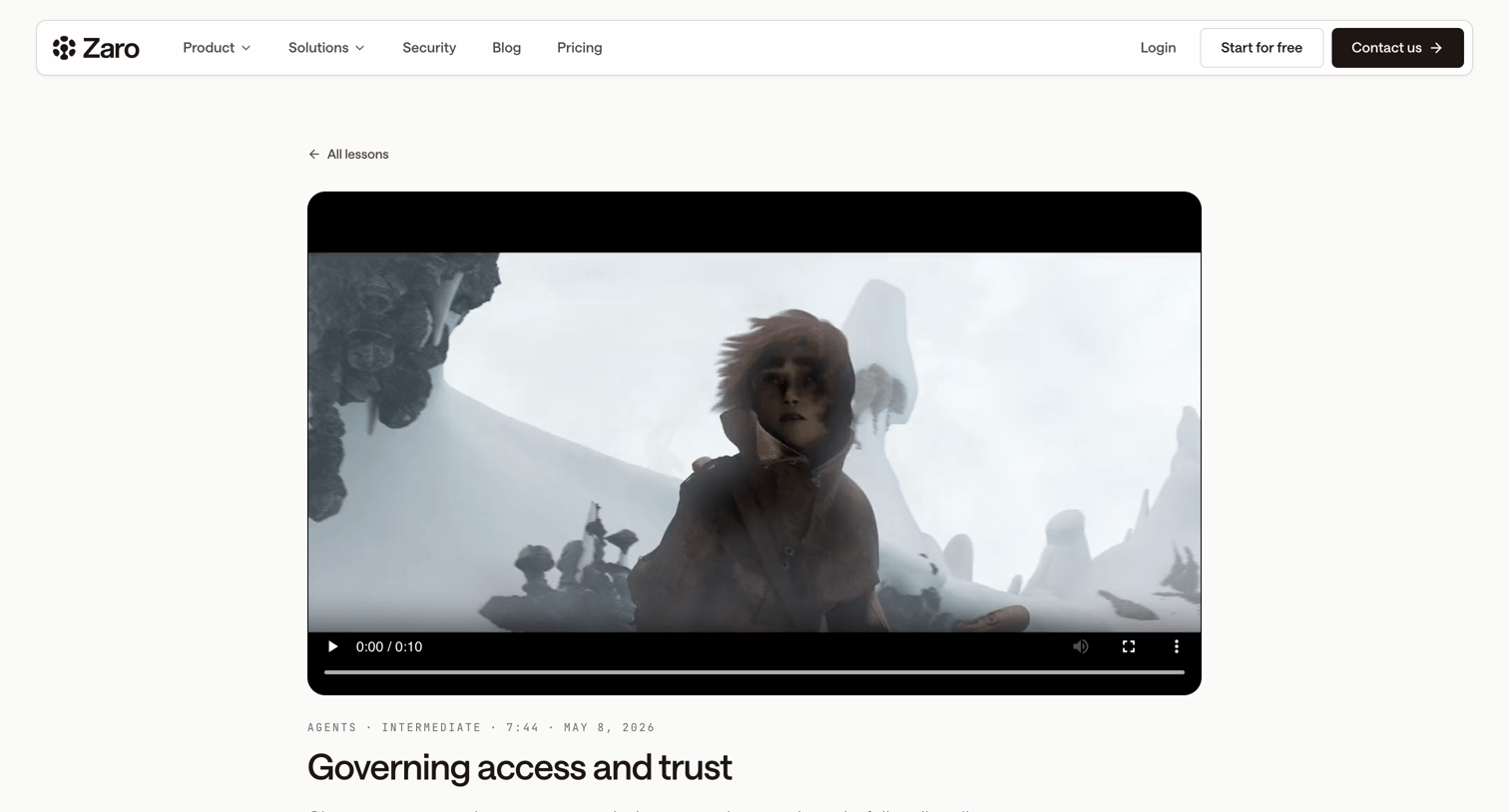Go back to All lessons
Viewport: 1509px width, 812px height.
(348, 155)
